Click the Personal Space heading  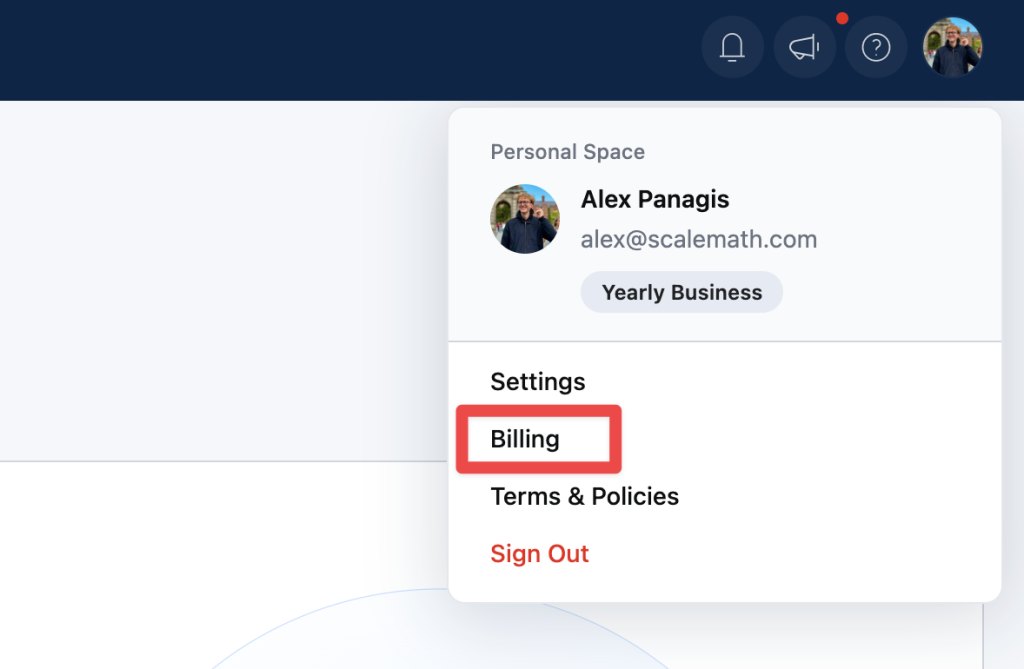(568, 152)
